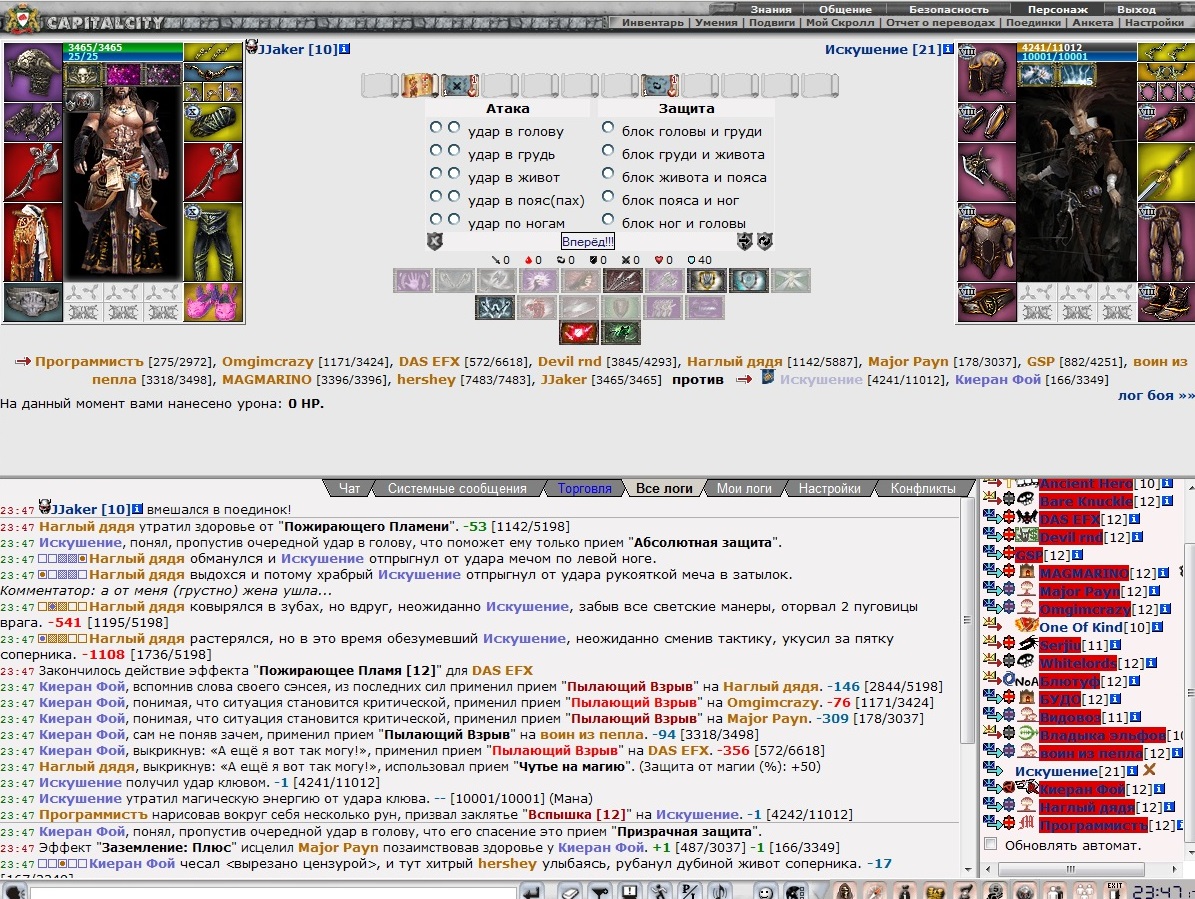Image resolution: width=1195 pixels, height=899 pixels.
Task: Click shield icon with opposite arrows
Action: 745,242
